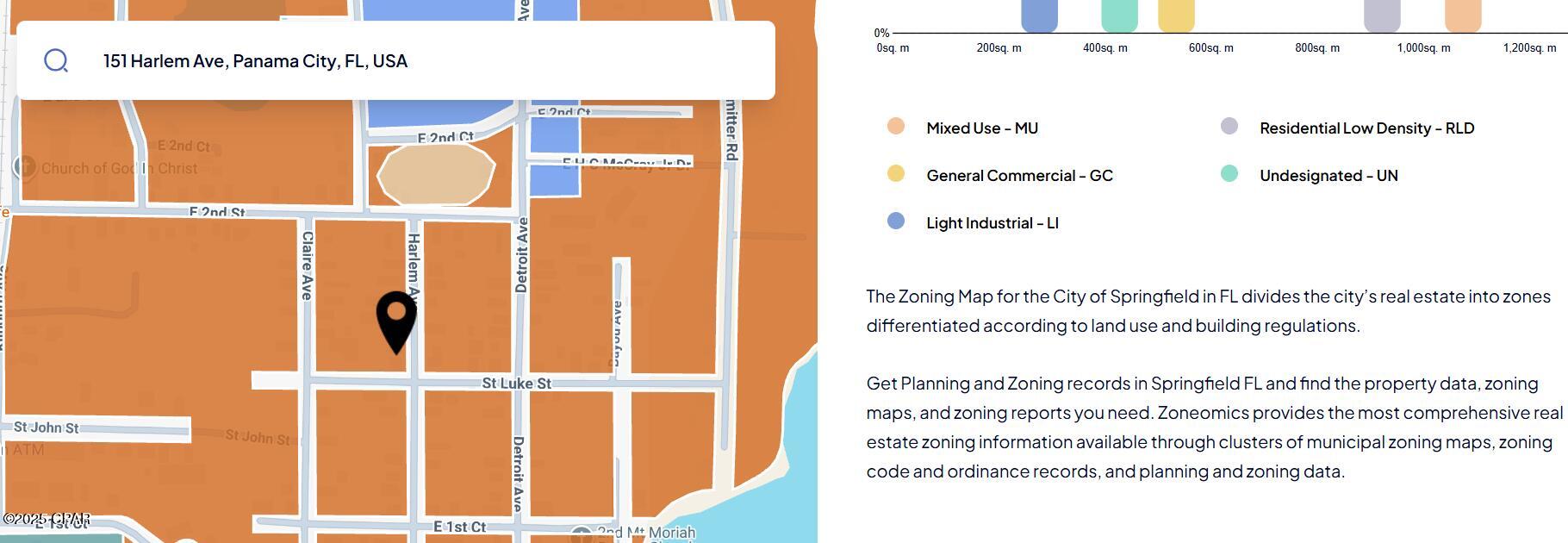1568x543 pixels.
Task: Click the St Luke St label on map
Action: pyautogui.click(x=516, y=383)
